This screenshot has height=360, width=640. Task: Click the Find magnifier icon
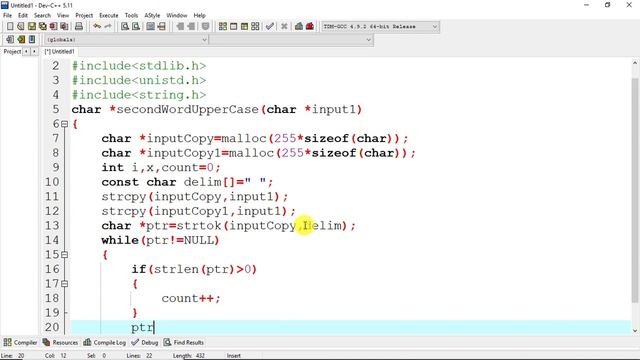click(125, 27)
